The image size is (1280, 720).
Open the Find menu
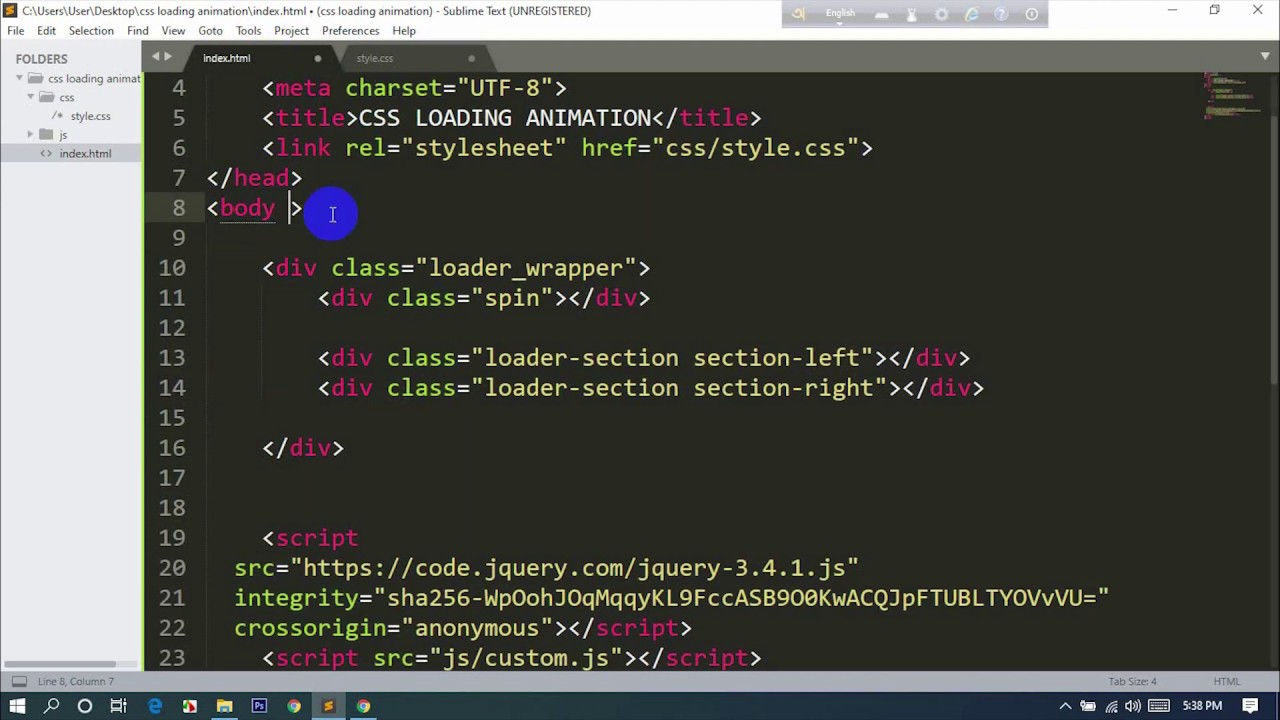coord(138,31)
